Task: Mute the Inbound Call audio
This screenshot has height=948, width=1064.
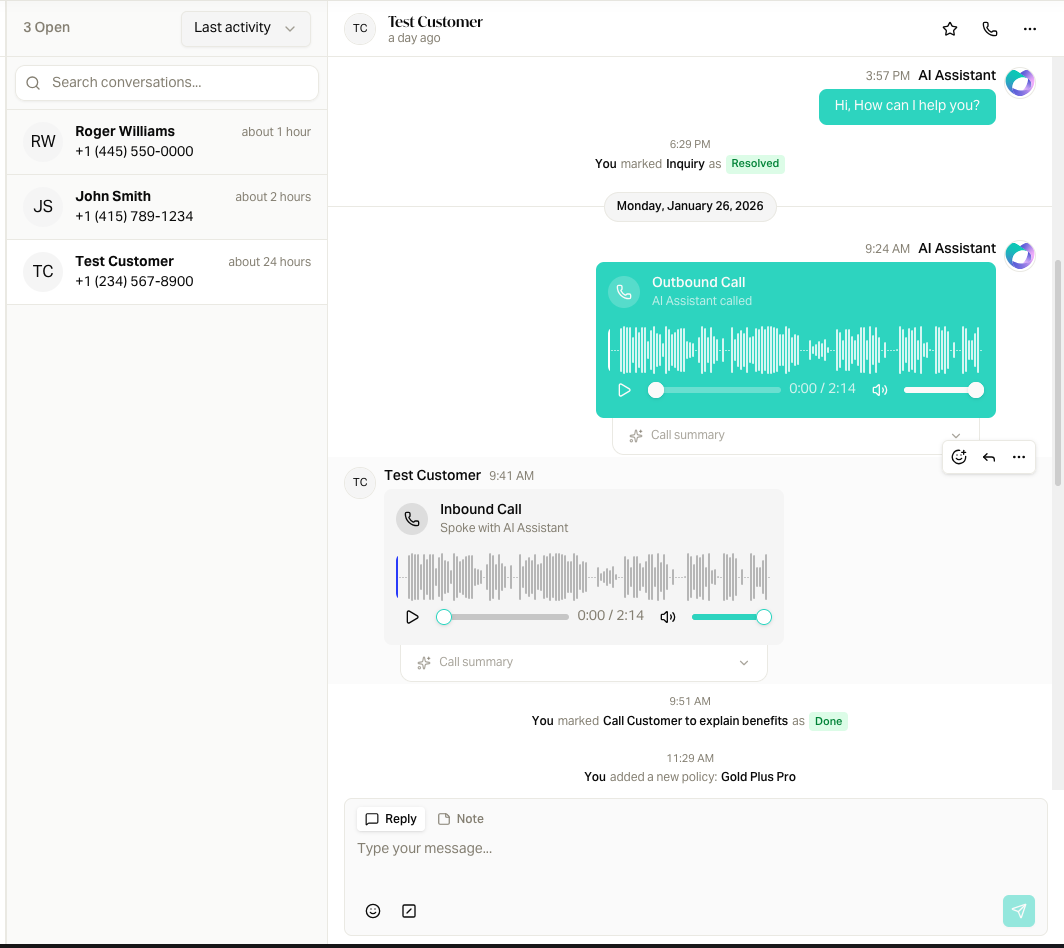Action: [668, 617]
